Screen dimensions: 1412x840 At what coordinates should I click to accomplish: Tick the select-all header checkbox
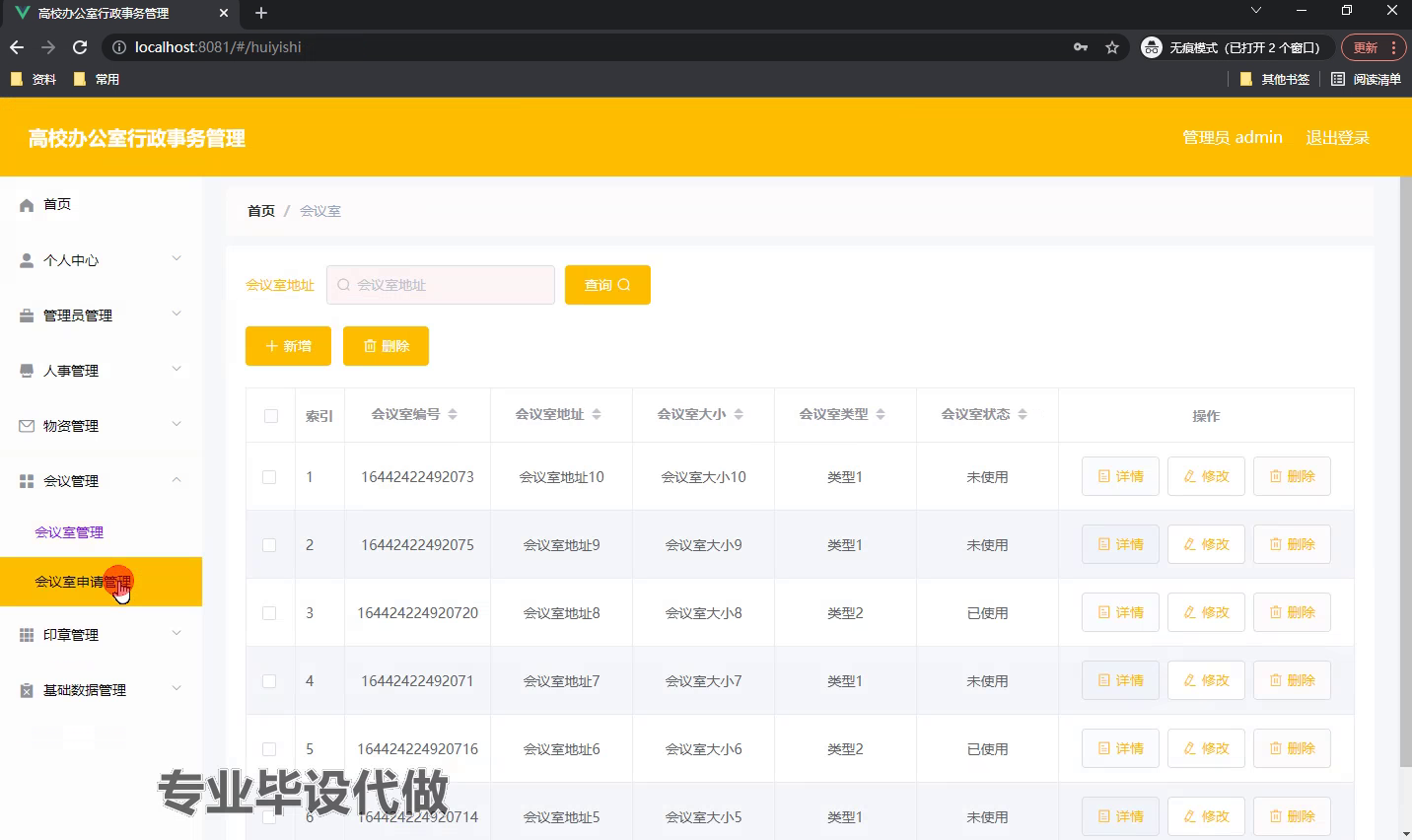[271, 416]
